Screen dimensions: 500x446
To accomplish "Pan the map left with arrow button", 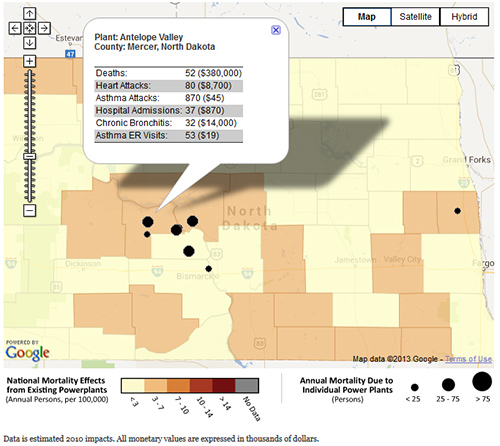I will pyautogui.click(x=15, y=28).
